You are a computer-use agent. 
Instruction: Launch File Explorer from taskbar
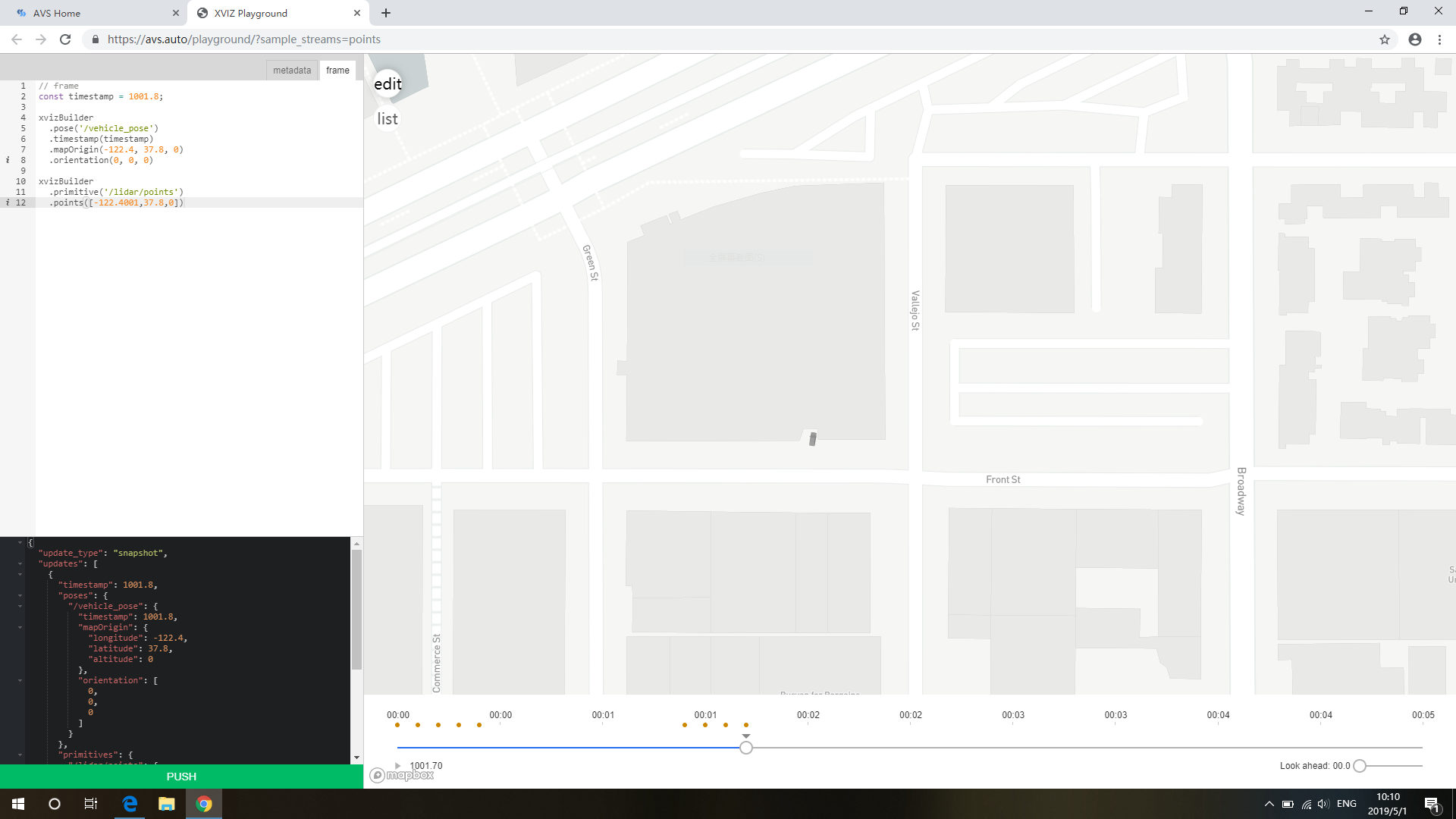point(166,804)
